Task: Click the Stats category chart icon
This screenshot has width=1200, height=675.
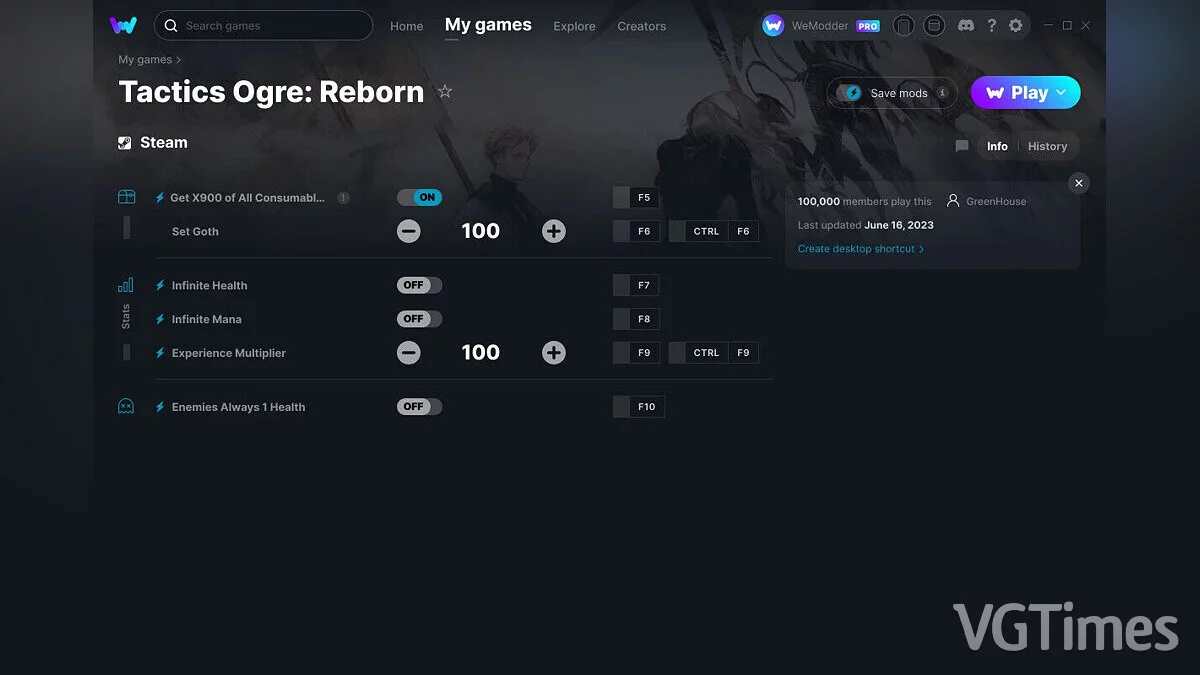Action: pos(126,285)
